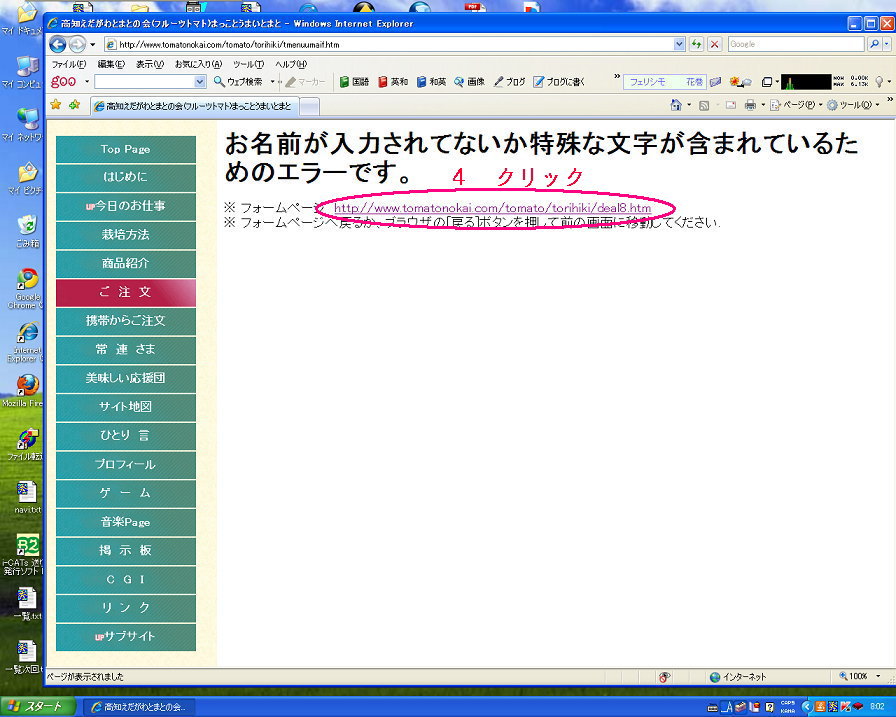Click the browser Back arrow button
This screenshot has width=896, height=717.
click(57, 44)
